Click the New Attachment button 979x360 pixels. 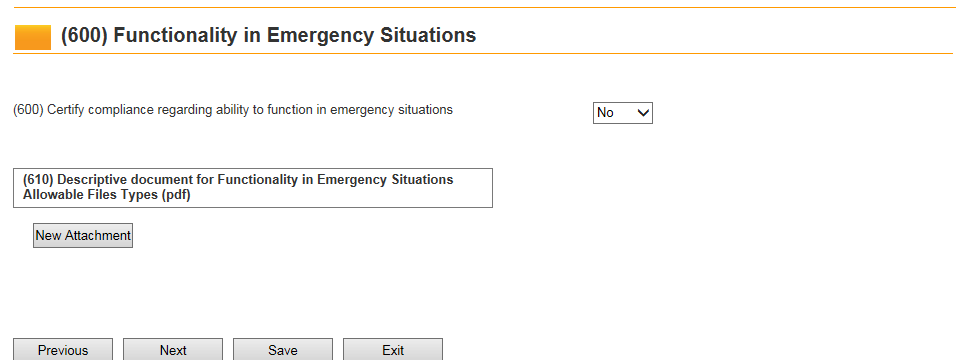pyautogui.click(x=83, y=235)
